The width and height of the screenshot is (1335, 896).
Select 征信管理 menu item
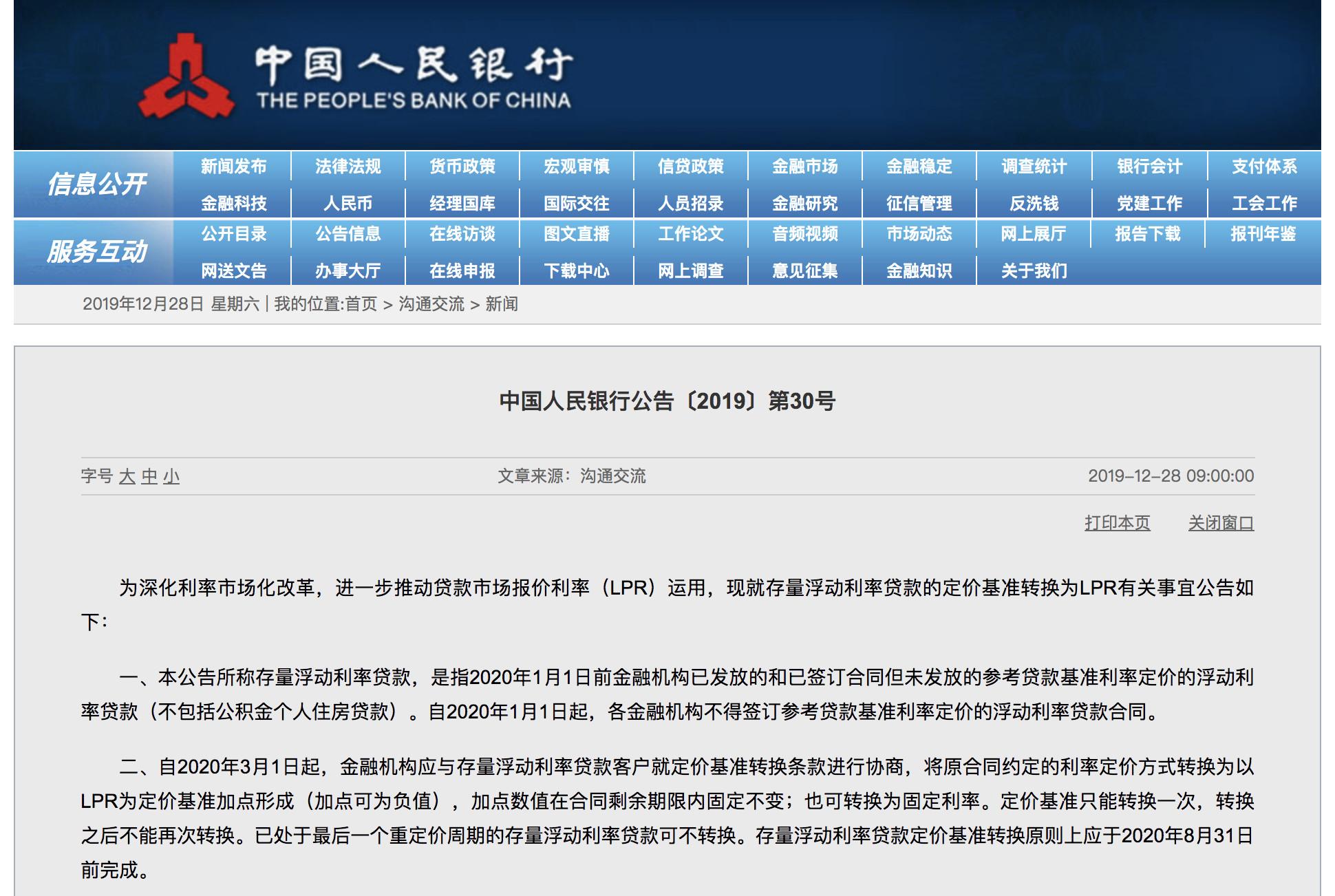coord(919,204)
